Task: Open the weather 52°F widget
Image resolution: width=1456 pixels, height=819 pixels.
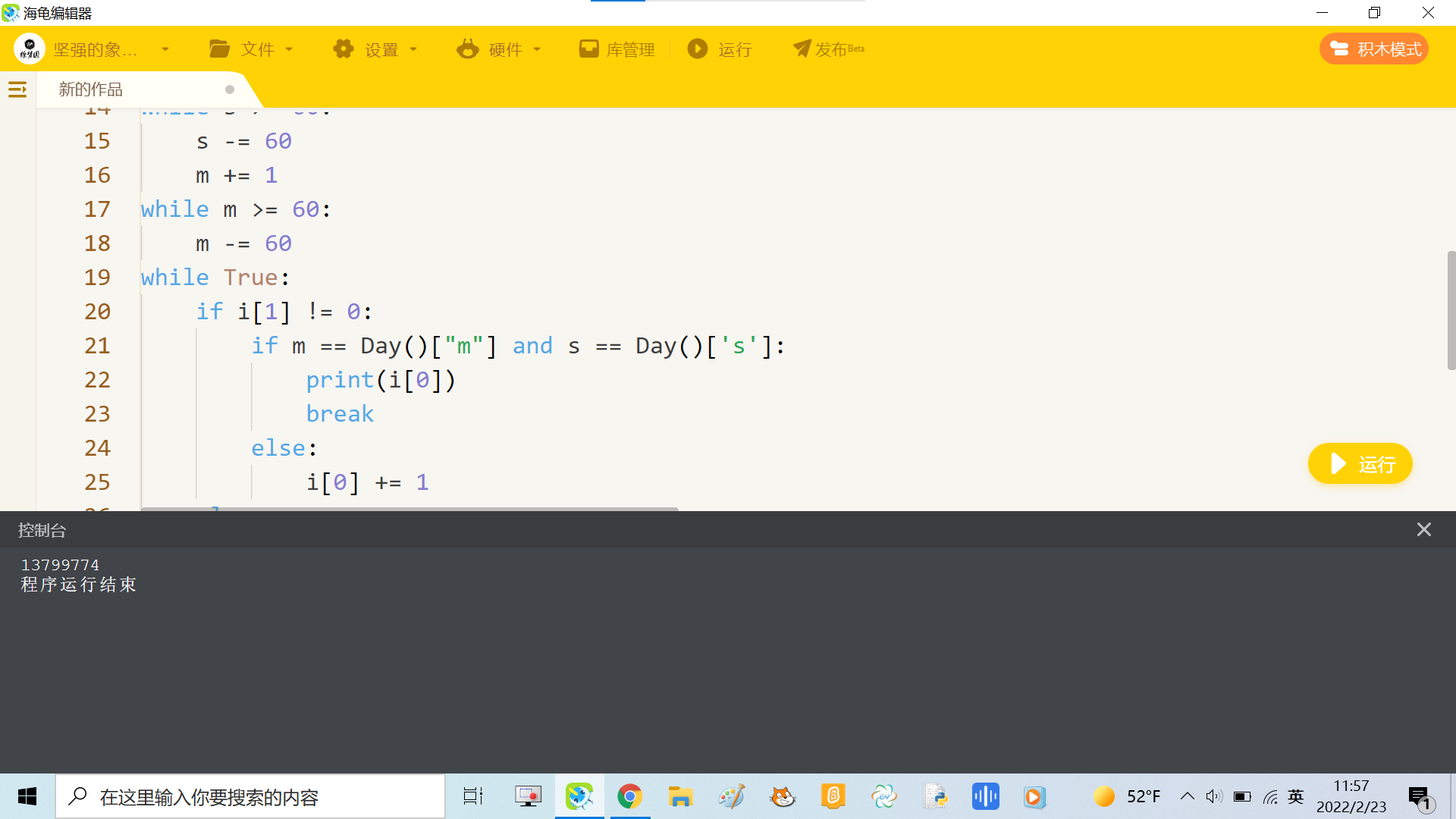Action: (1127, 796)
